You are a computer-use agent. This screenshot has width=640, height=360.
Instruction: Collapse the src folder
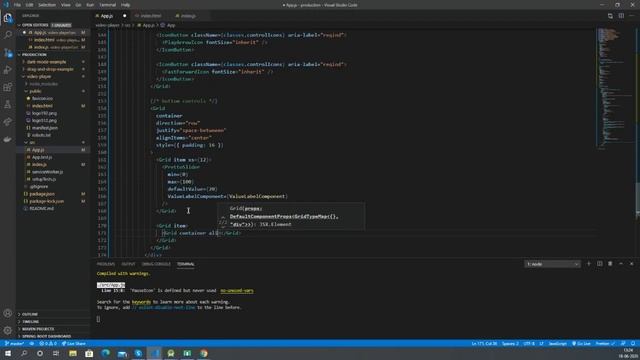coord(32,142)
